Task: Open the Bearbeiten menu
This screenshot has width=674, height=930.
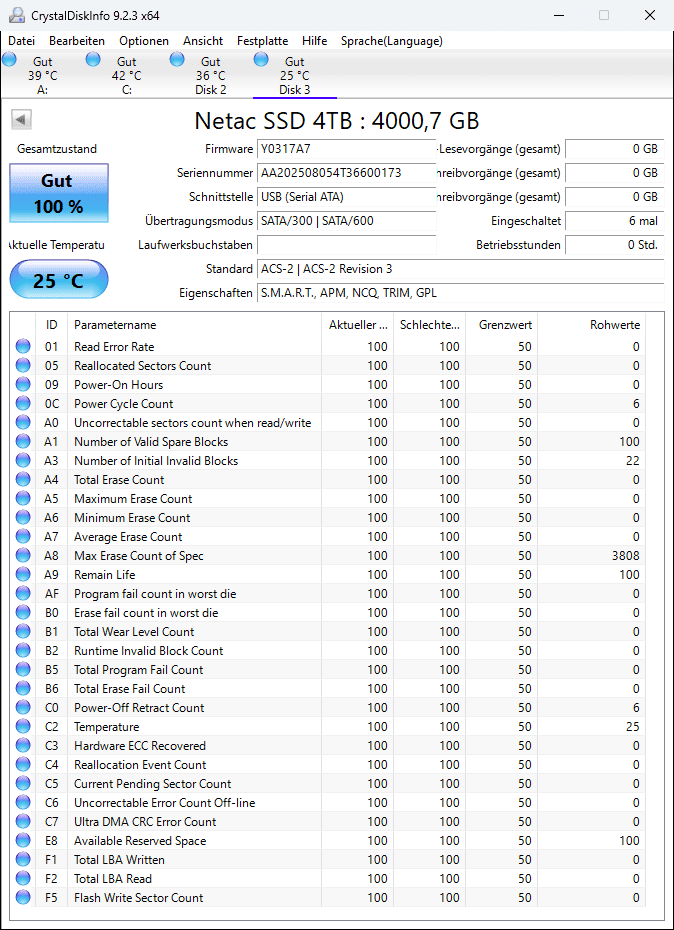Action: pyautogui.click(x=77, y=41)
